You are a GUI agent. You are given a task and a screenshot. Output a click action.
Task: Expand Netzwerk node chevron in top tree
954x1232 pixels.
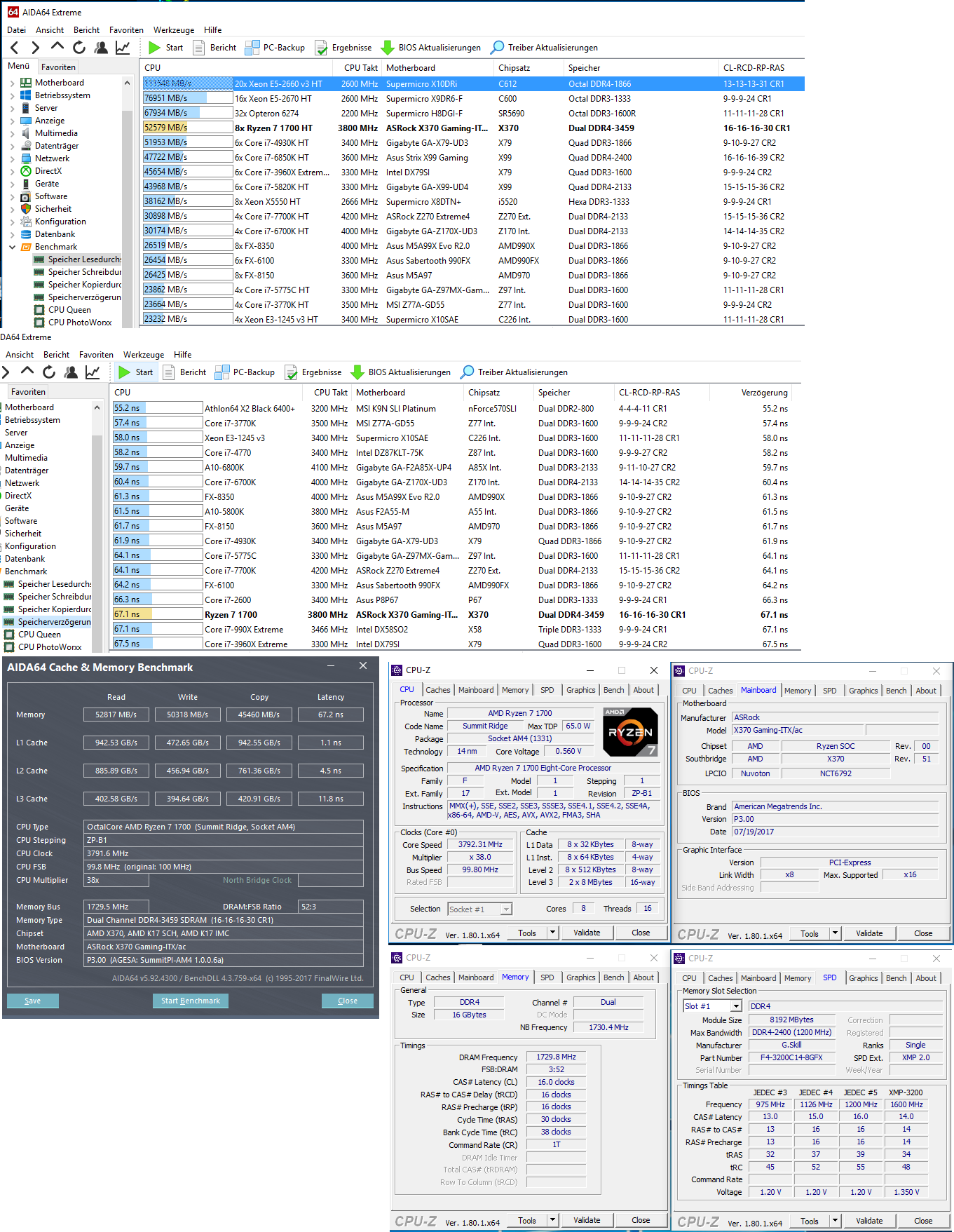pyautogui.click(x=12, y=158)
